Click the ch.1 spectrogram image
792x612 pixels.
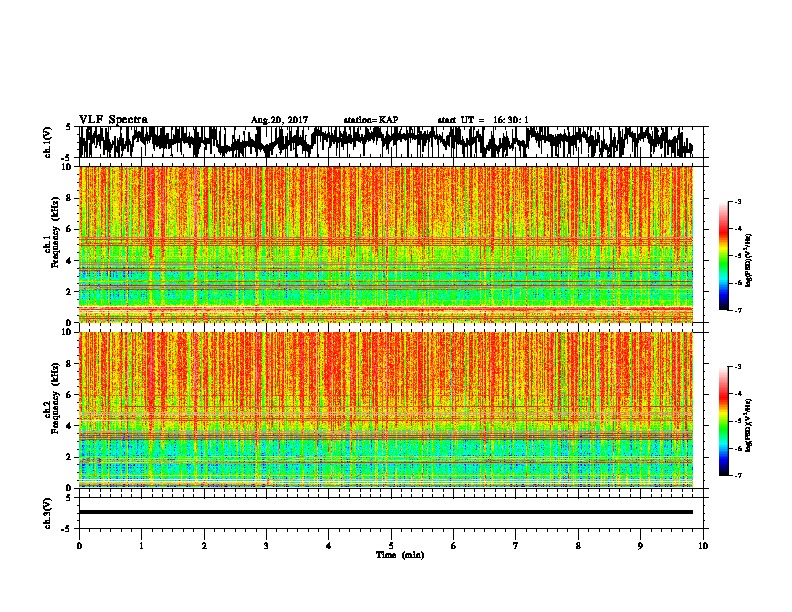point(386,244)
